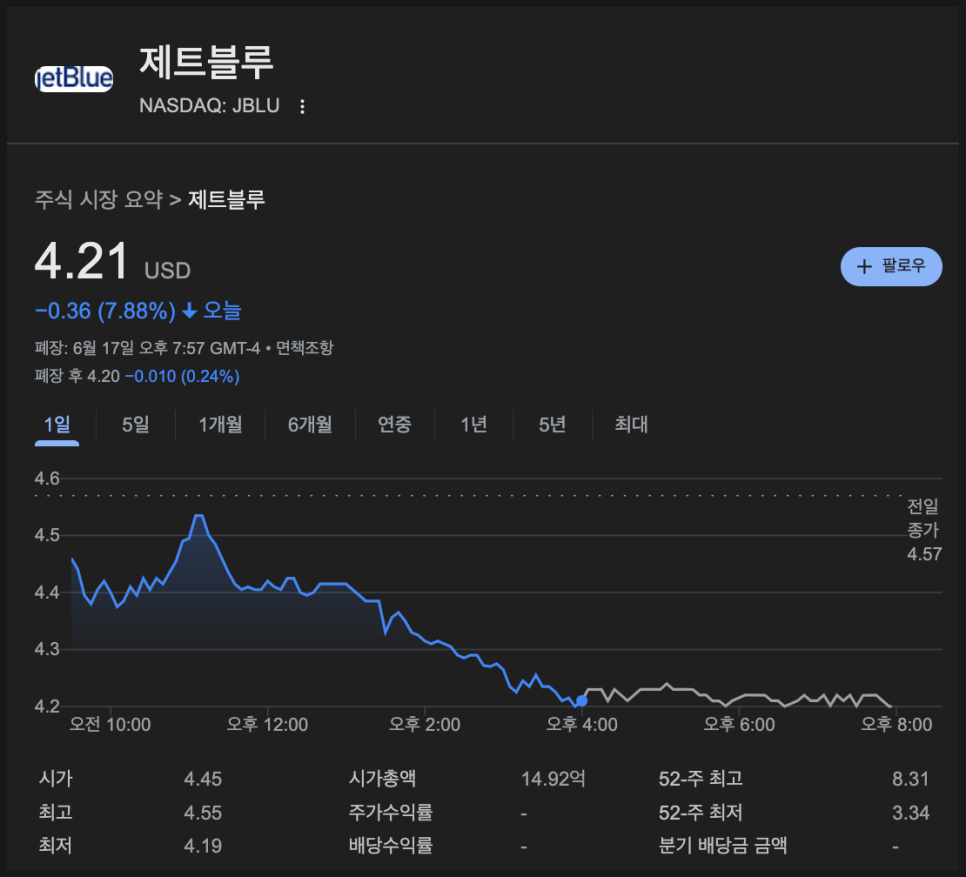Open the 주식 시장 요약 breadcrumb link

99,200
